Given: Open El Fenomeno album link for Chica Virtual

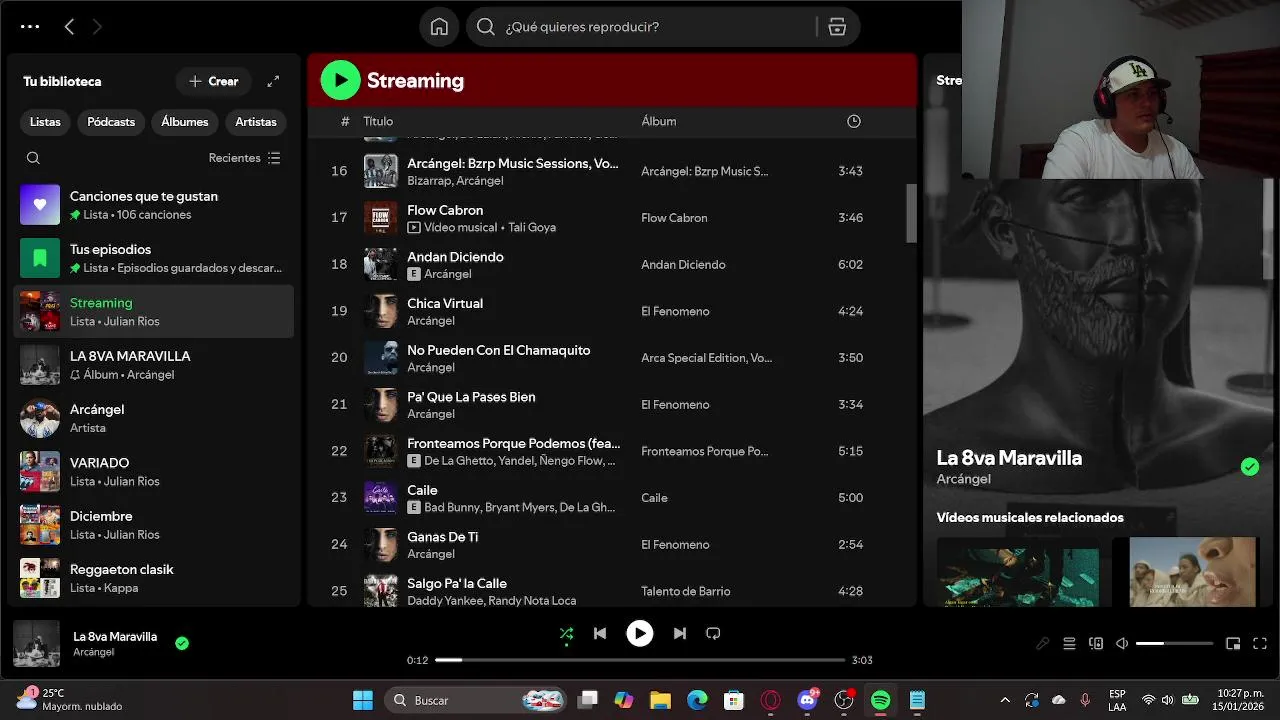Looking at the screenshot, I should pyautogui.click(x=675, y=311).
